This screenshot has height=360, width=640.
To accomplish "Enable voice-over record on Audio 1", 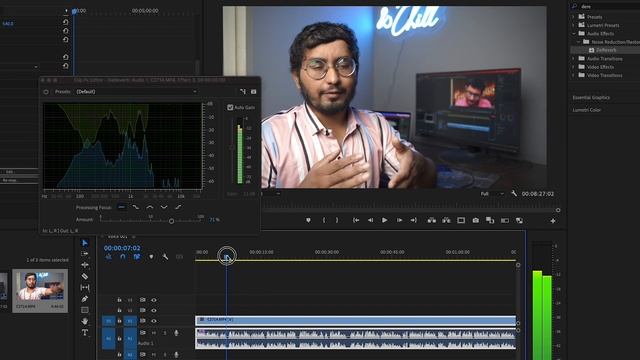I will pyautogui.click(x=176, y=333).
